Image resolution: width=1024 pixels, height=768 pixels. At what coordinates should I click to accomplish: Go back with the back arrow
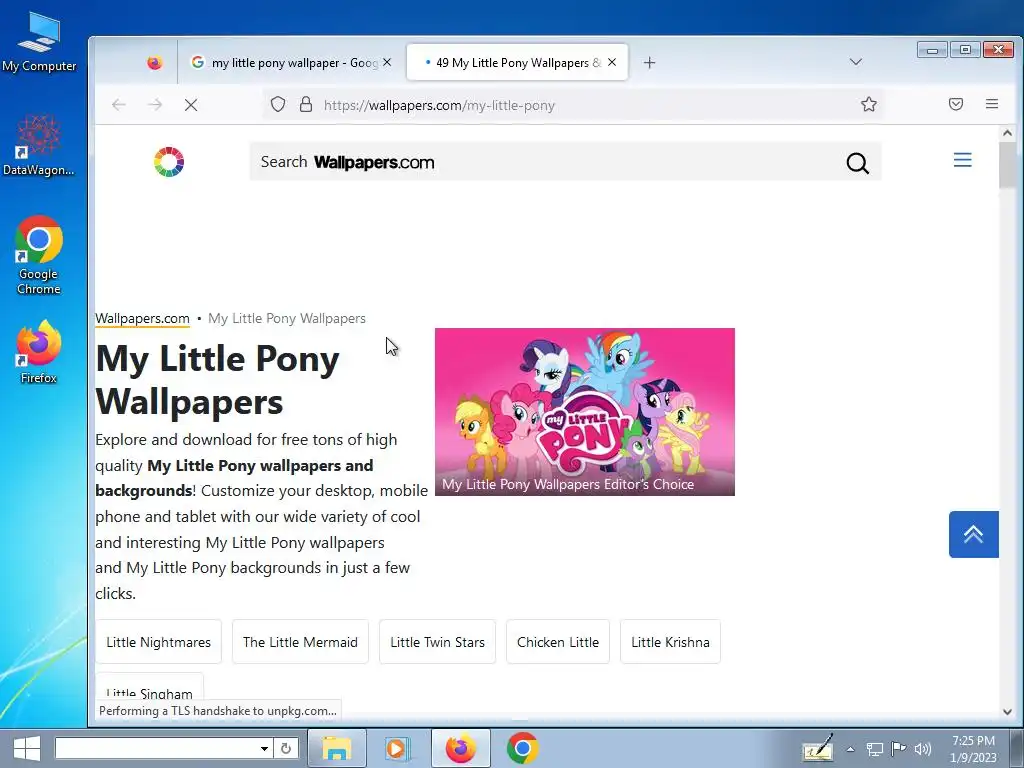(118, 104)
